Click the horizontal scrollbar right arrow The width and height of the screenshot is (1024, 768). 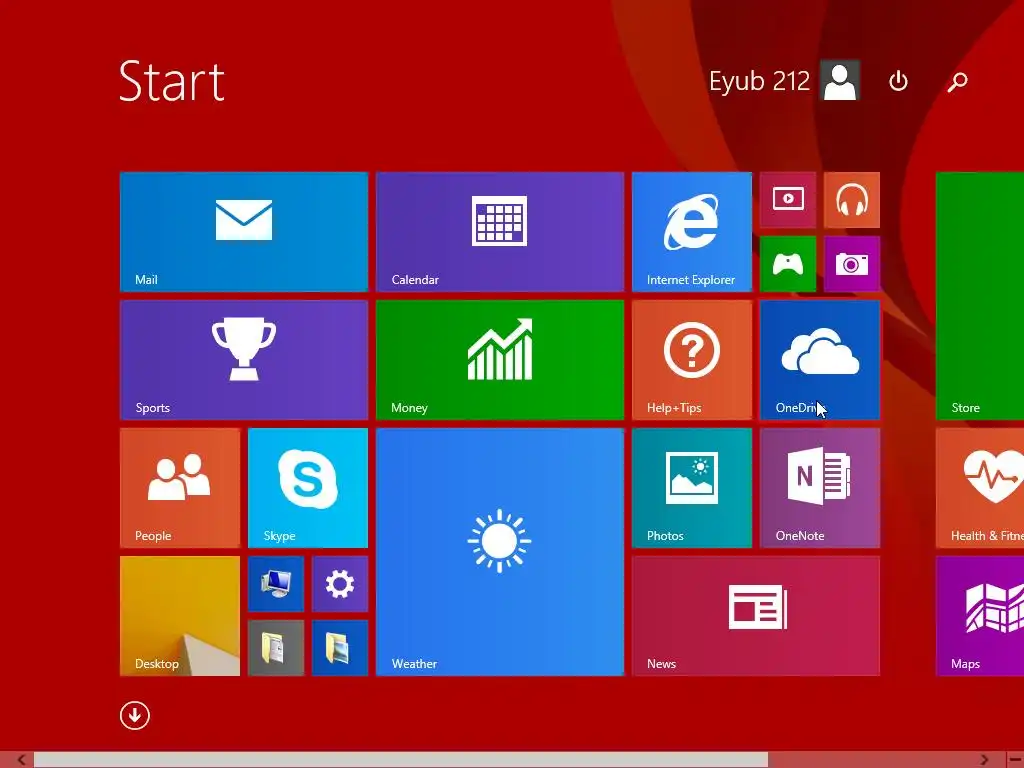(x=984, y=760)
